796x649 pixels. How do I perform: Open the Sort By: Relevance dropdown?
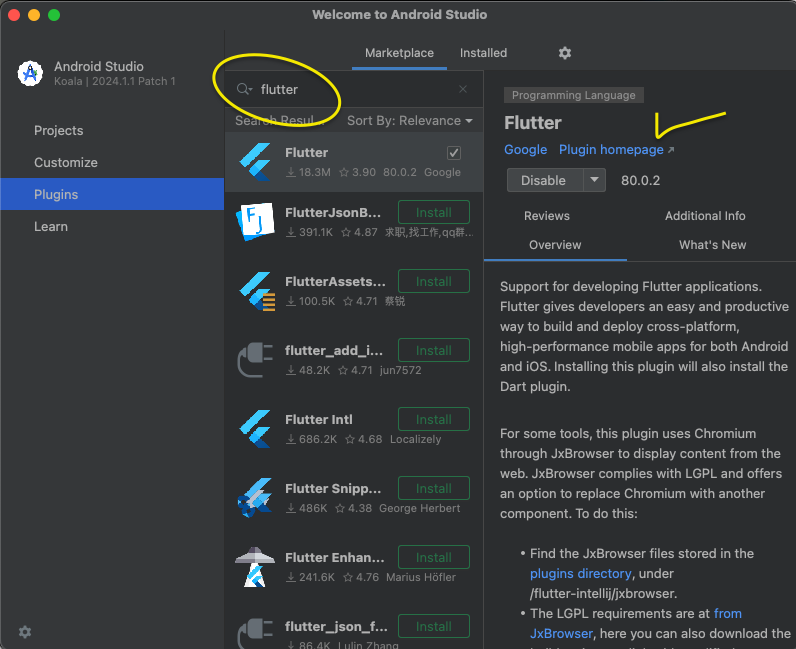coord(409,121)
